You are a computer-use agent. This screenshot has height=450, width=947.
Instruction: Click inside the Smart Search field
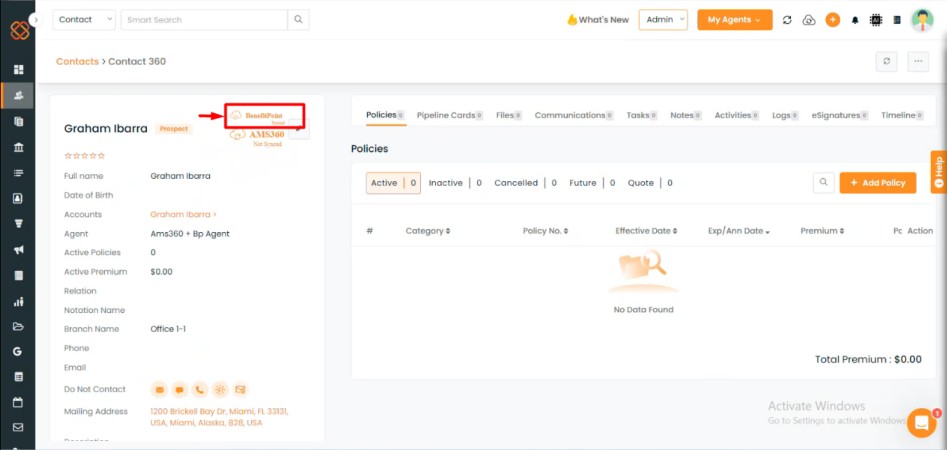204,20
